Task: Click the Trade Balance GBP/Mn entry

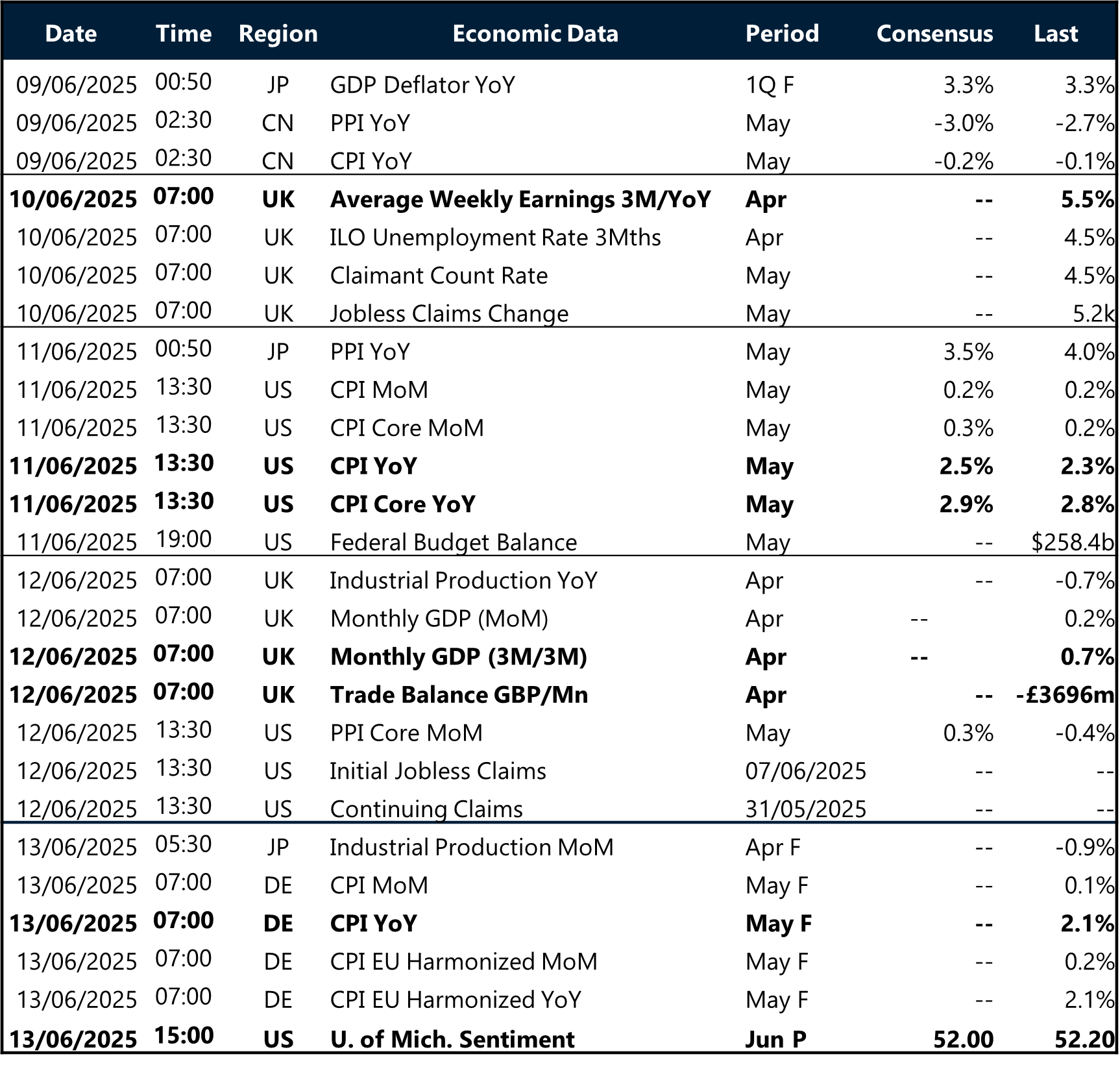Action: click(459, 694)
